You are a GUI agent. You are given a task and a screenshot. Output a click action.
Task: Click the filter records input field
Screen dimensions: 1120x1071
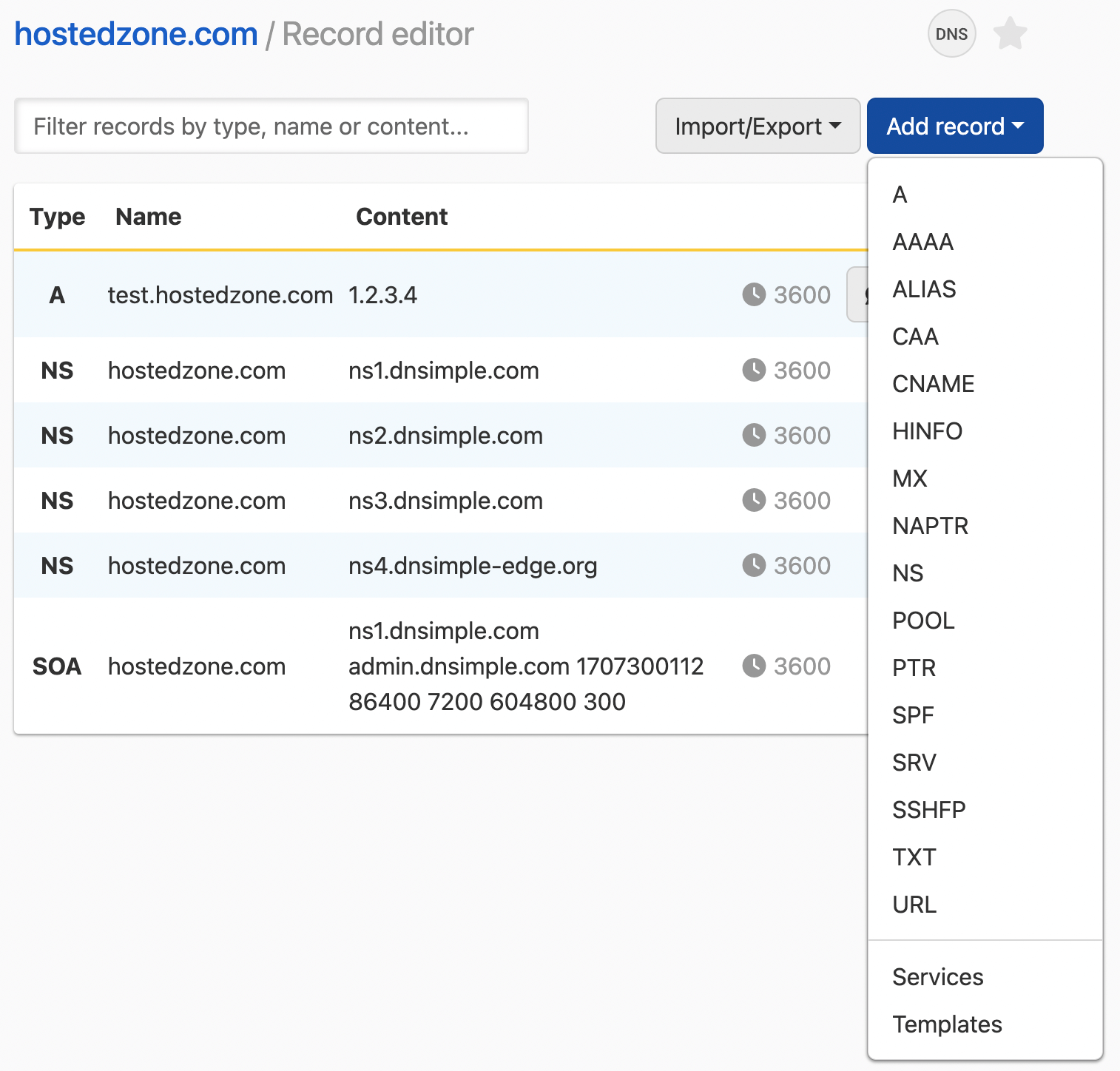point(271,126)
